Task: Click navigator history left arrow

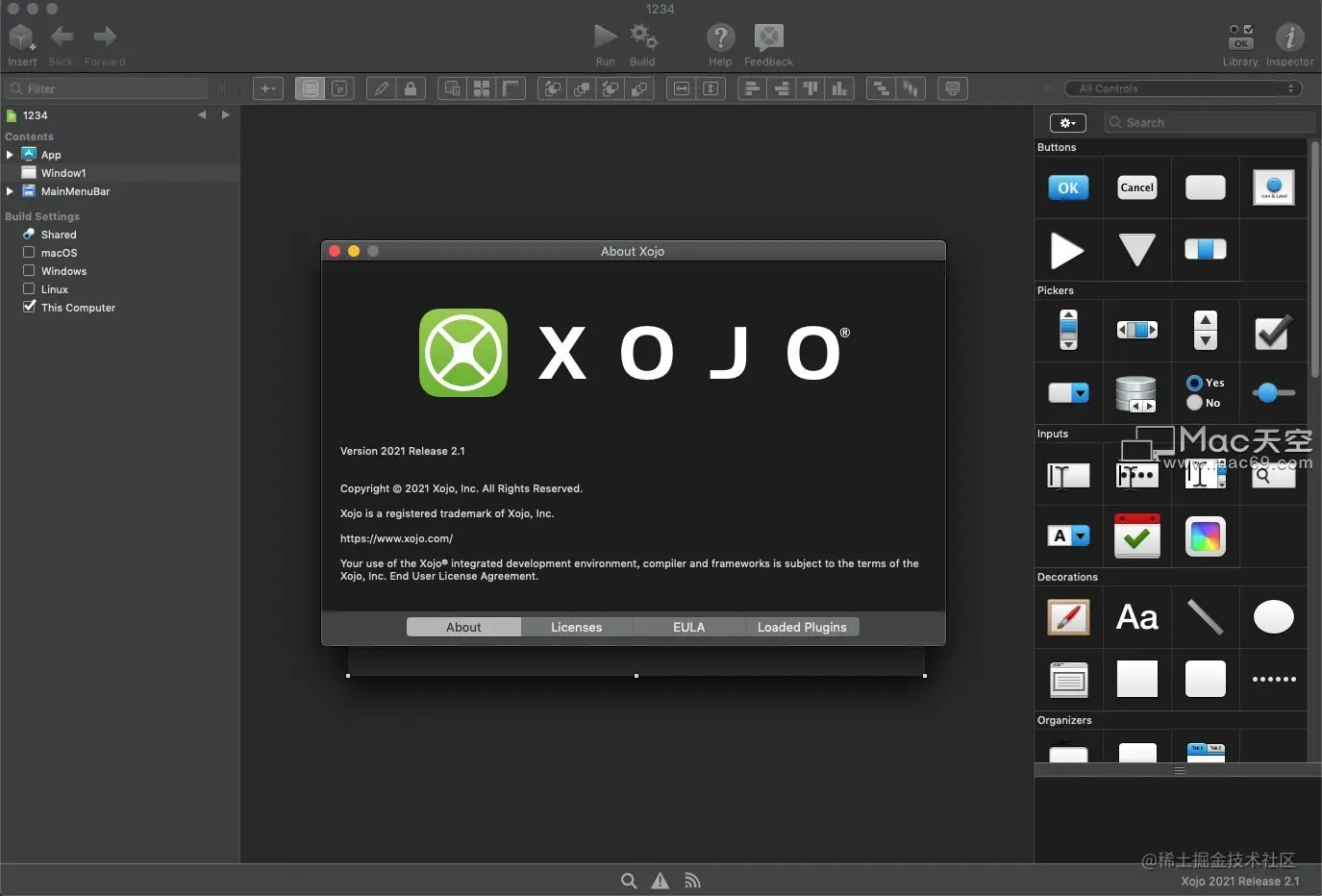Action: click(202, 114)
